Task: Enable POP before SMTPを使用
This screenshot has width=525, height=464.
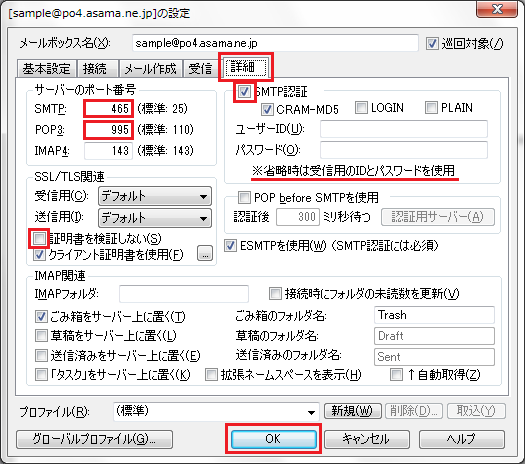Action: [x=244, y=198]
